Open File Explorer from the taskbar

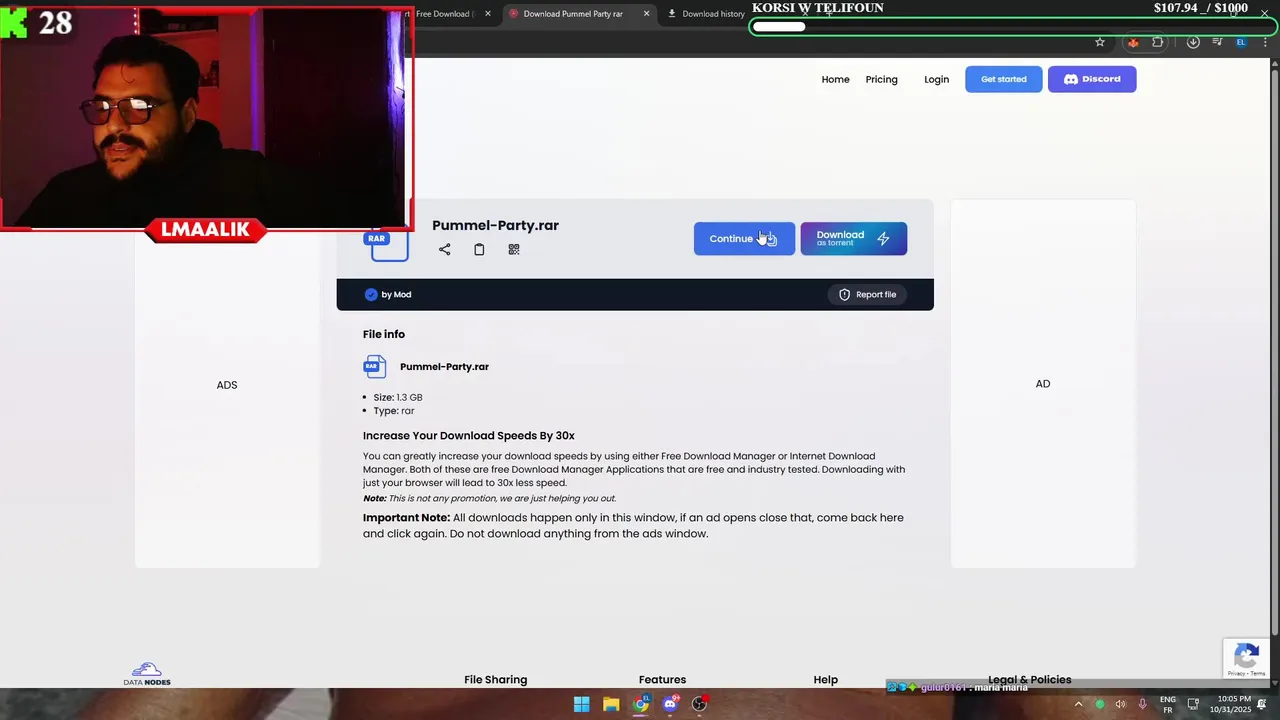coord(611,704)
